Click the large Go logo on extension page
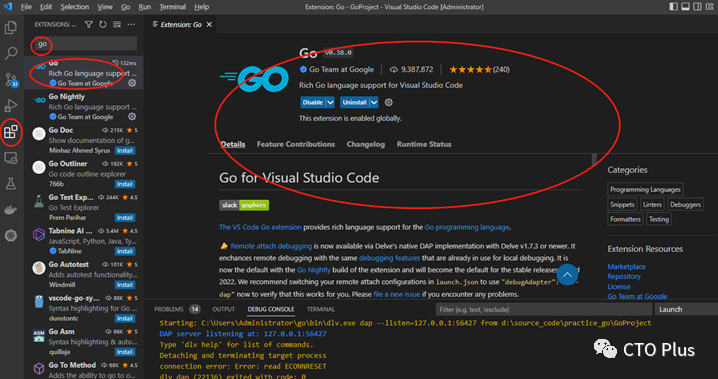Screen dimensions: 718x379 [254, 79]
